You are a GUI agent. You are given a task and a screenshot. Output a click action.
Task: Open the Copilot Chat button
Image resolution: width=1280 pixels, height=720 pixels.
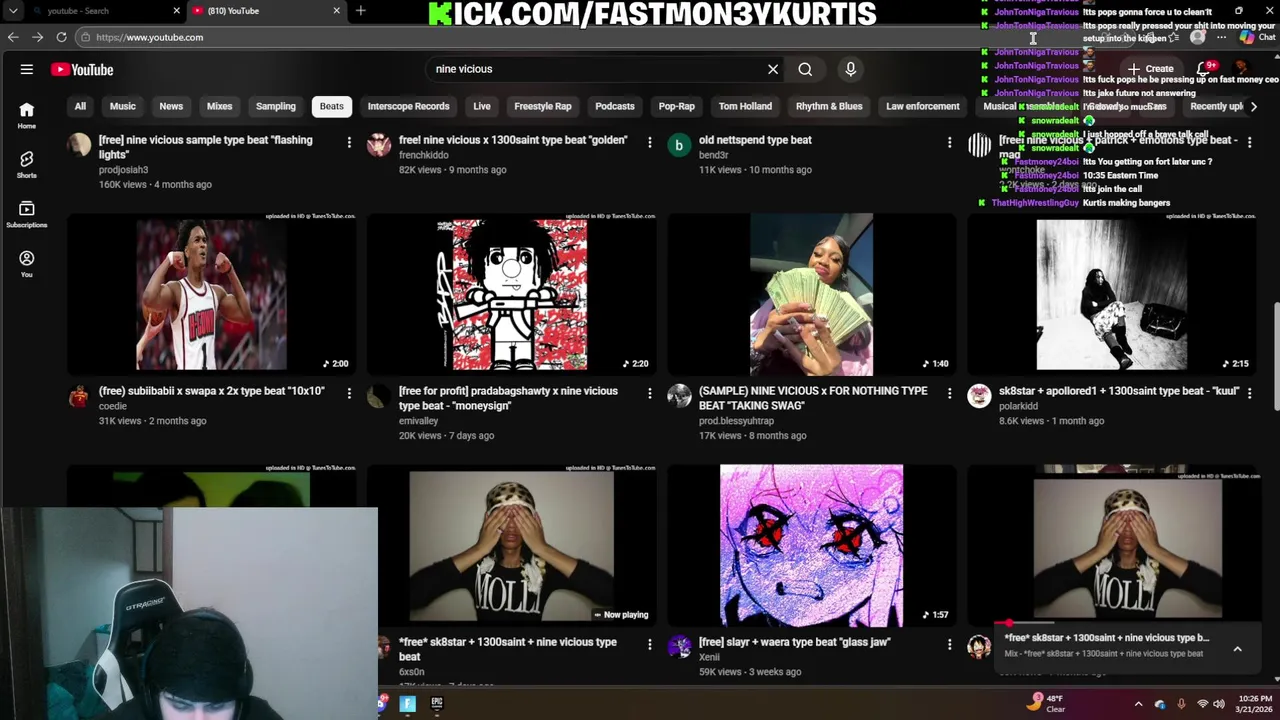coord(1257,37)
